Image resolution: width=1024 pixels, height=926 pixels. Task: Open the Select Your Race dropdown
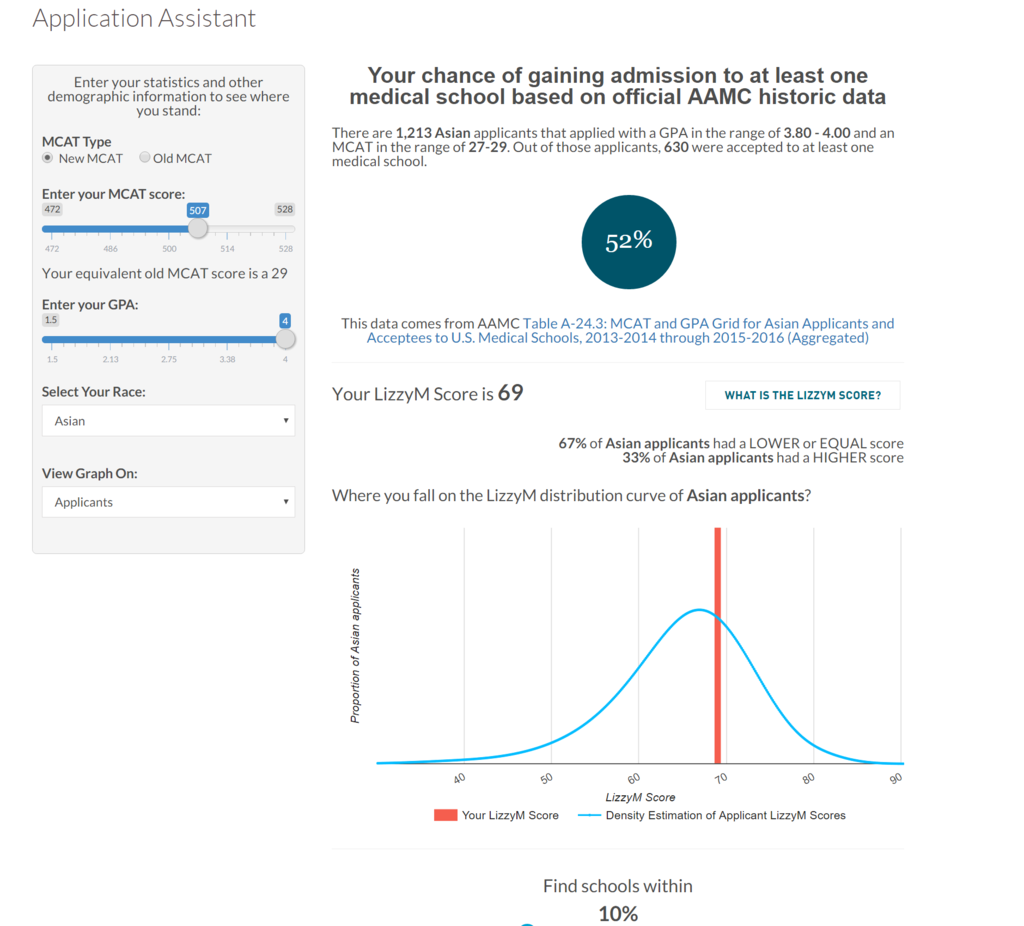pyautogui.click(x=168, y=421)
